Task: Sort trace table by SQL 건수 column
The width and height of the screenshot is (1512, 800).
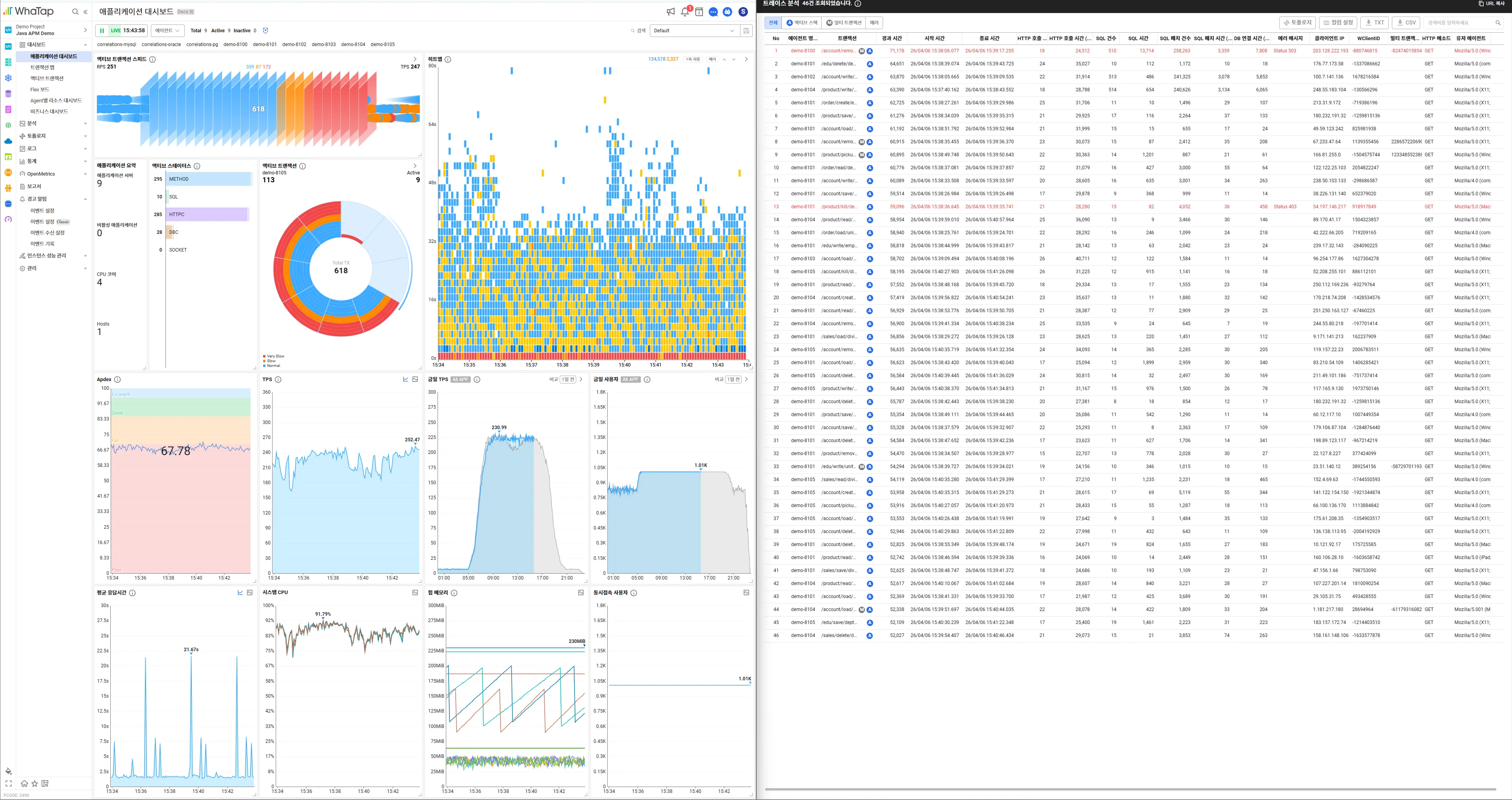Action: click(x=1106, y=39)
